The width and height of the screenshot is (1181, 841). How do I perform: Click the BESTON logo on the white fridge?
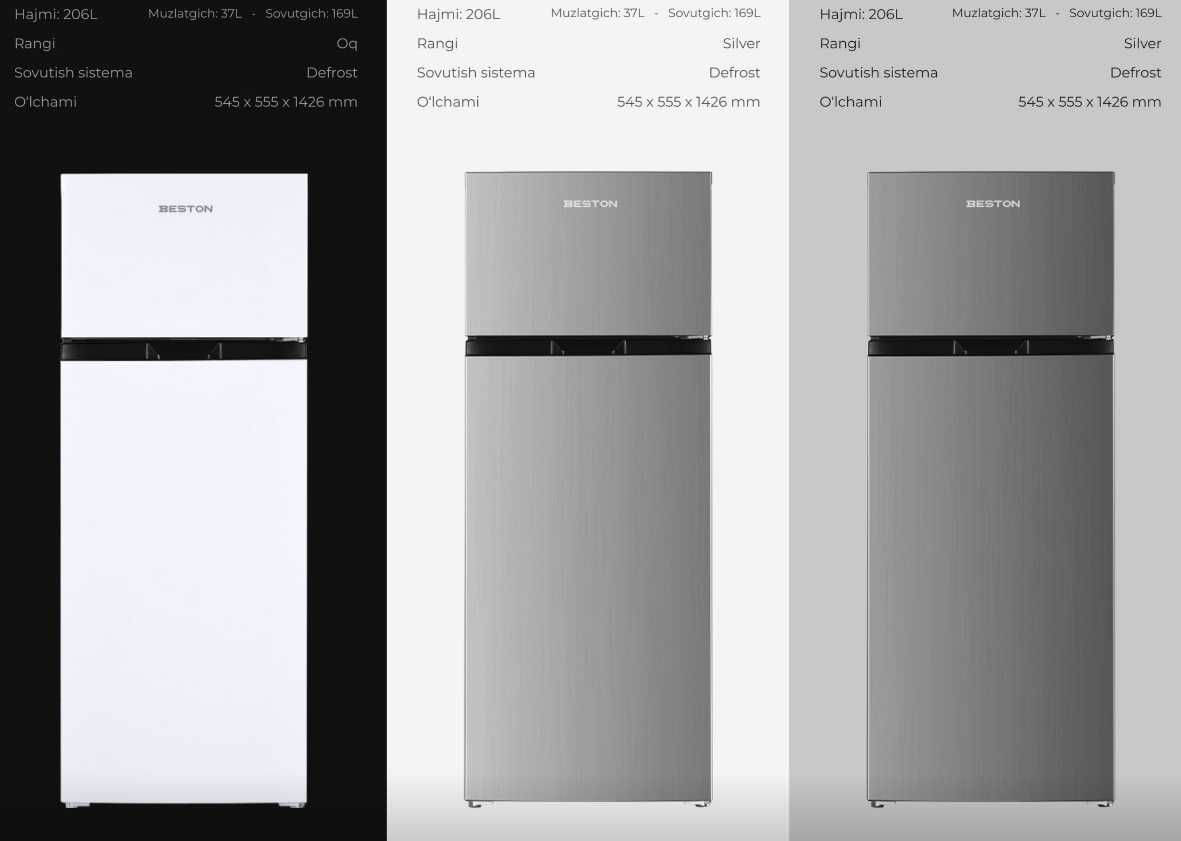click(185, 209)
